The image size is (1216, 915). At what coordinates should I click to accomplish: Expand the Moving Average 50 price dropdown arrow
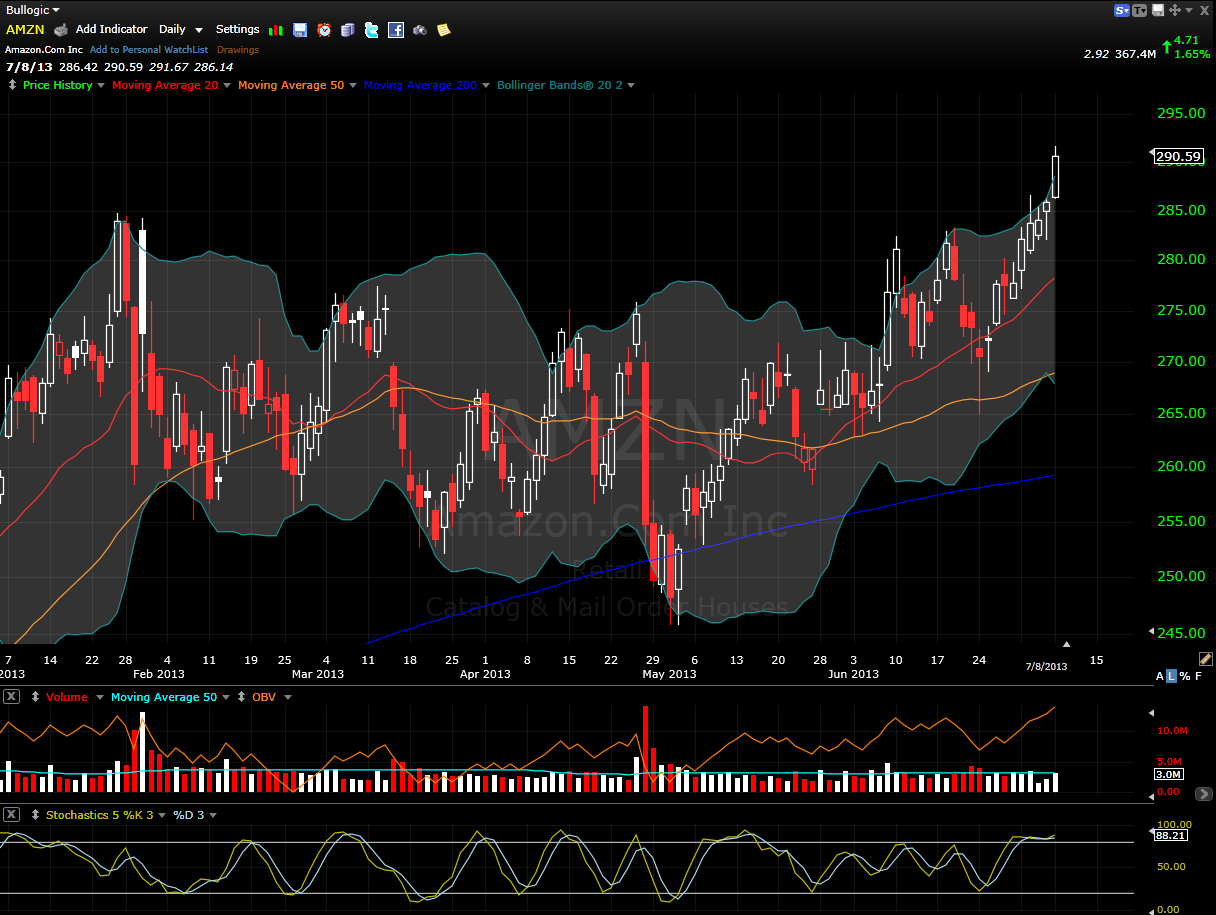point(353,86)
